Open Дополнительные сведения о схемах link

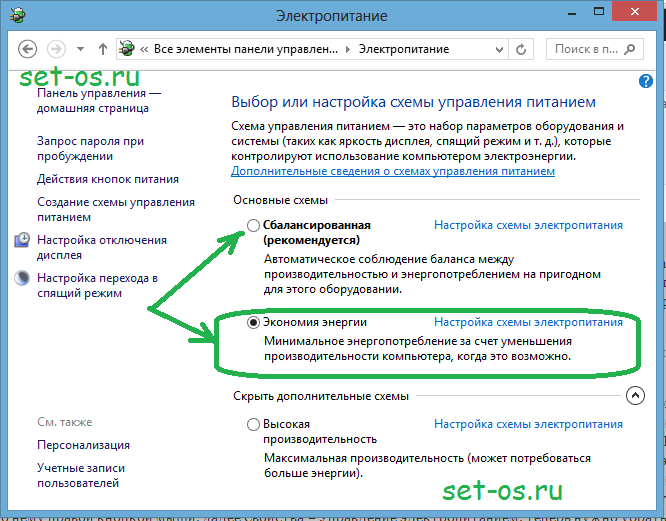[393, 171]
